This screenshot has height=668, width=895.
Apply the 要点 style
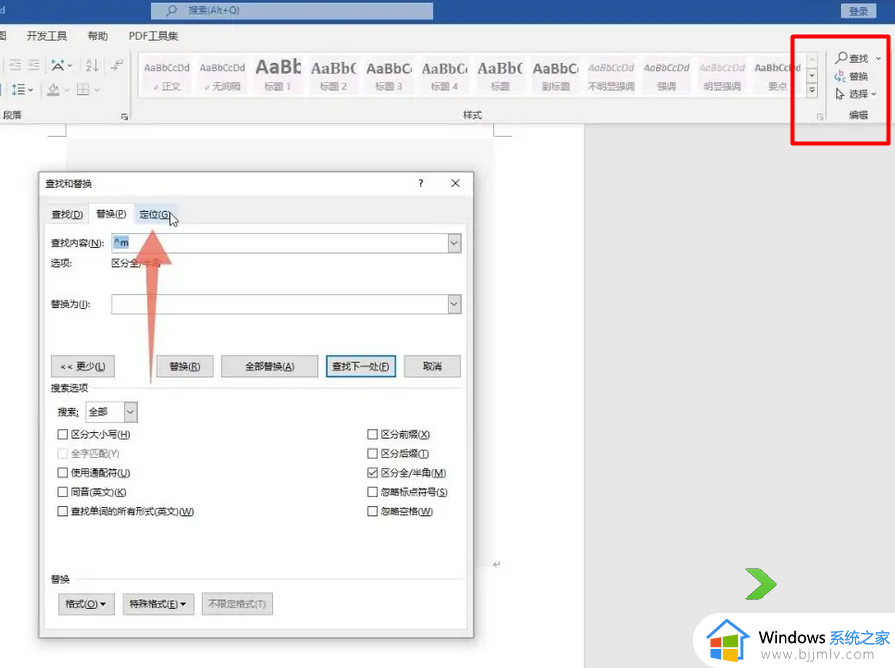click(777, 76)
